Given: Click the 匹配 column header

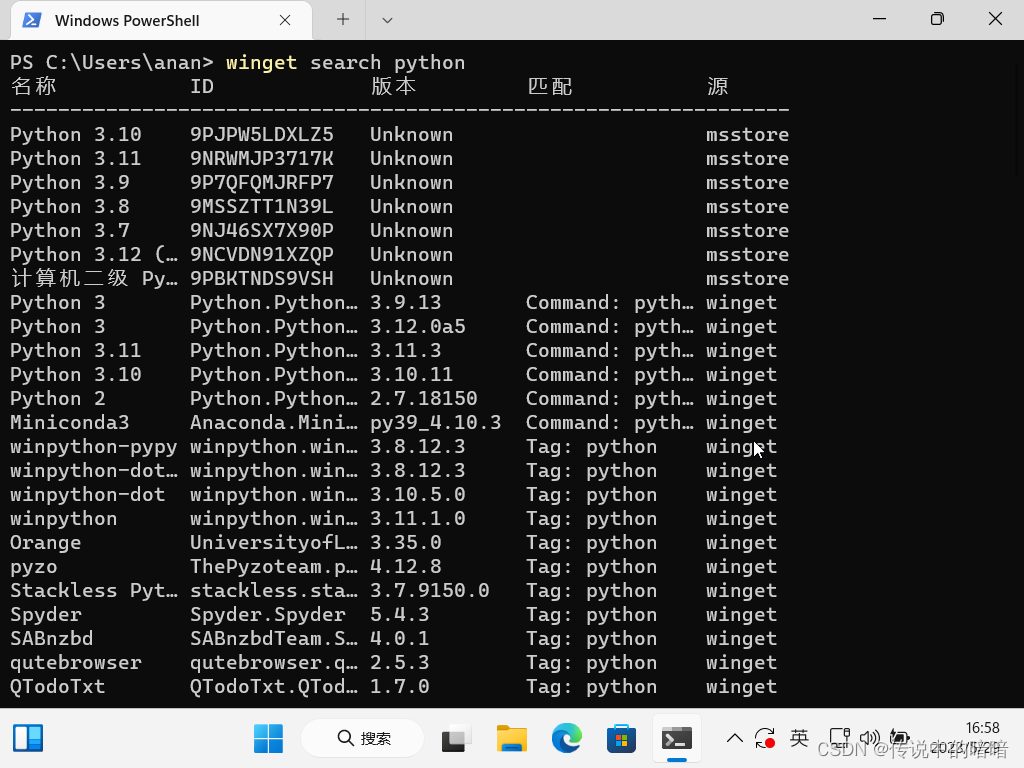Looking at the screenshot, I should point(550,86).
